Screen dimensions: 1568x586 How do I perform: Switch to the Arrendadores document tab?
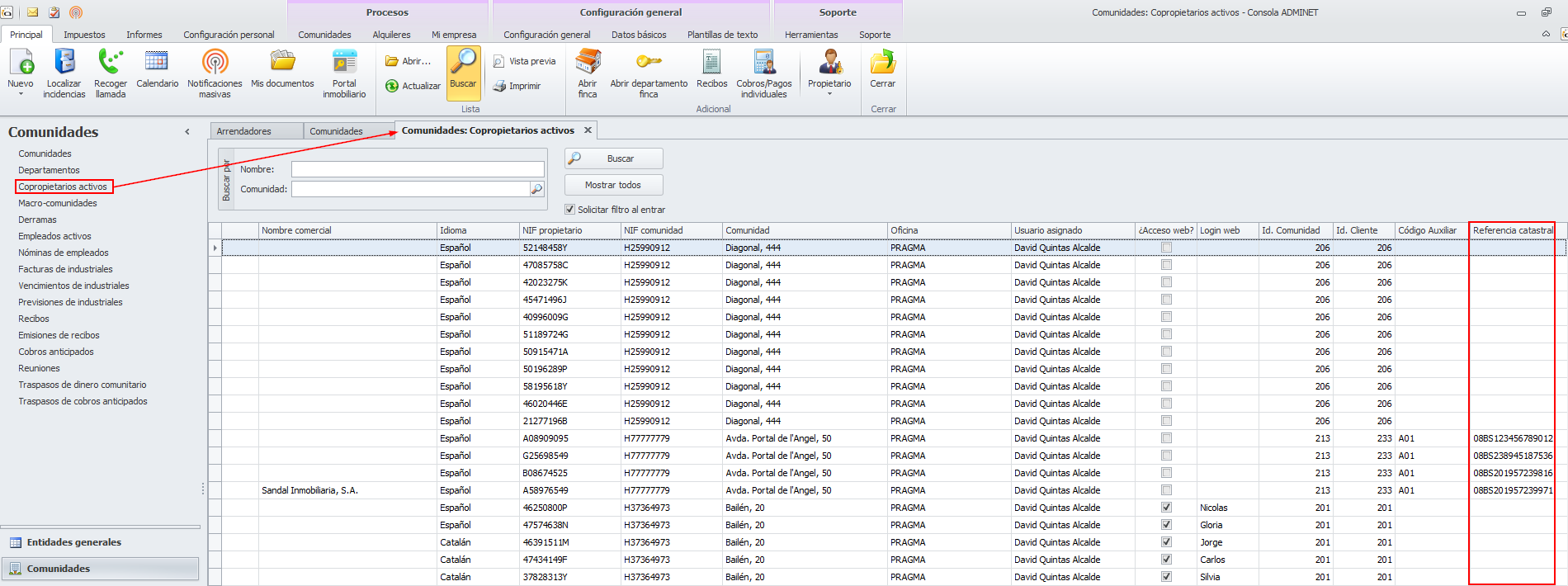(244, 131)
